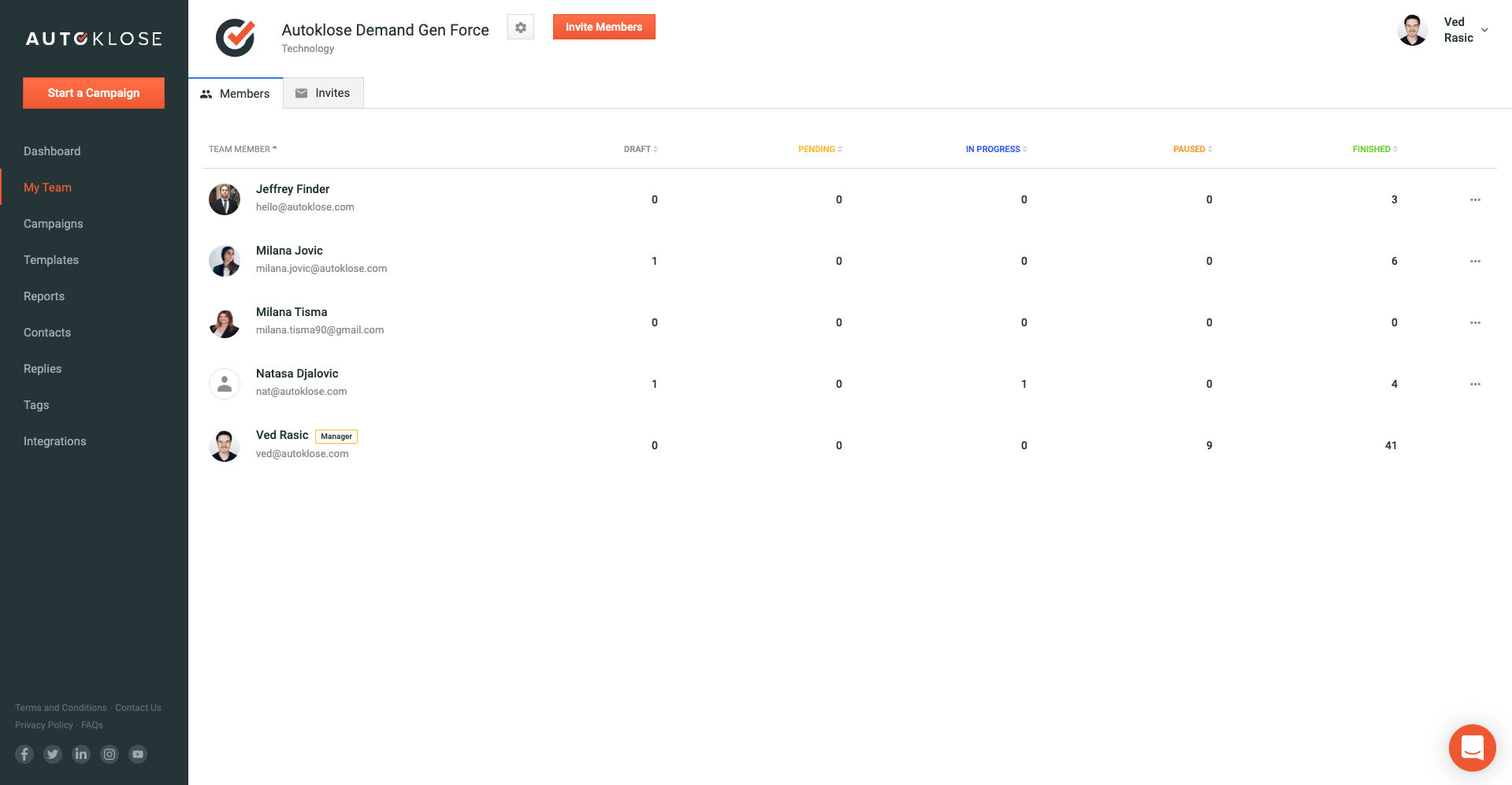Click Natasa Djalovic's placeholder avatar
Screen dimensions: 1512x785
225,384
